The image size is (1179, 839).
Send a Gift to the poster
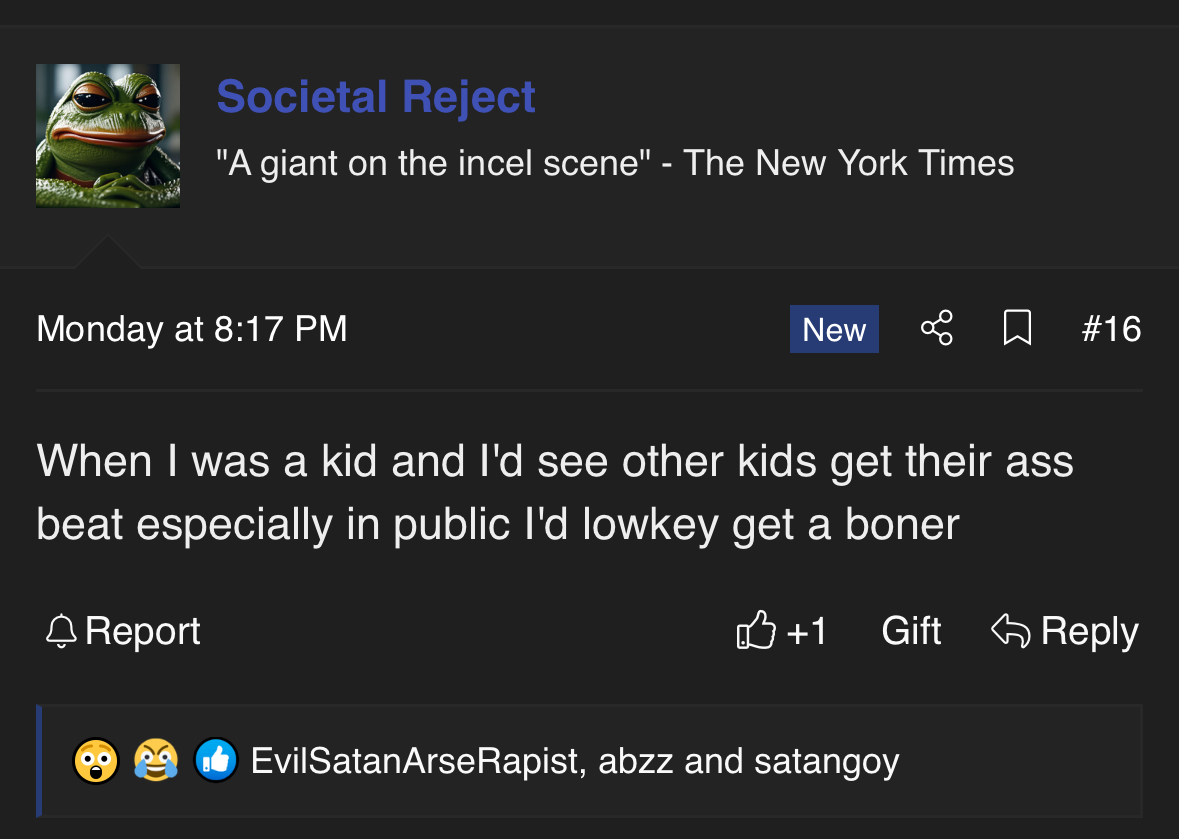[911, 631]
